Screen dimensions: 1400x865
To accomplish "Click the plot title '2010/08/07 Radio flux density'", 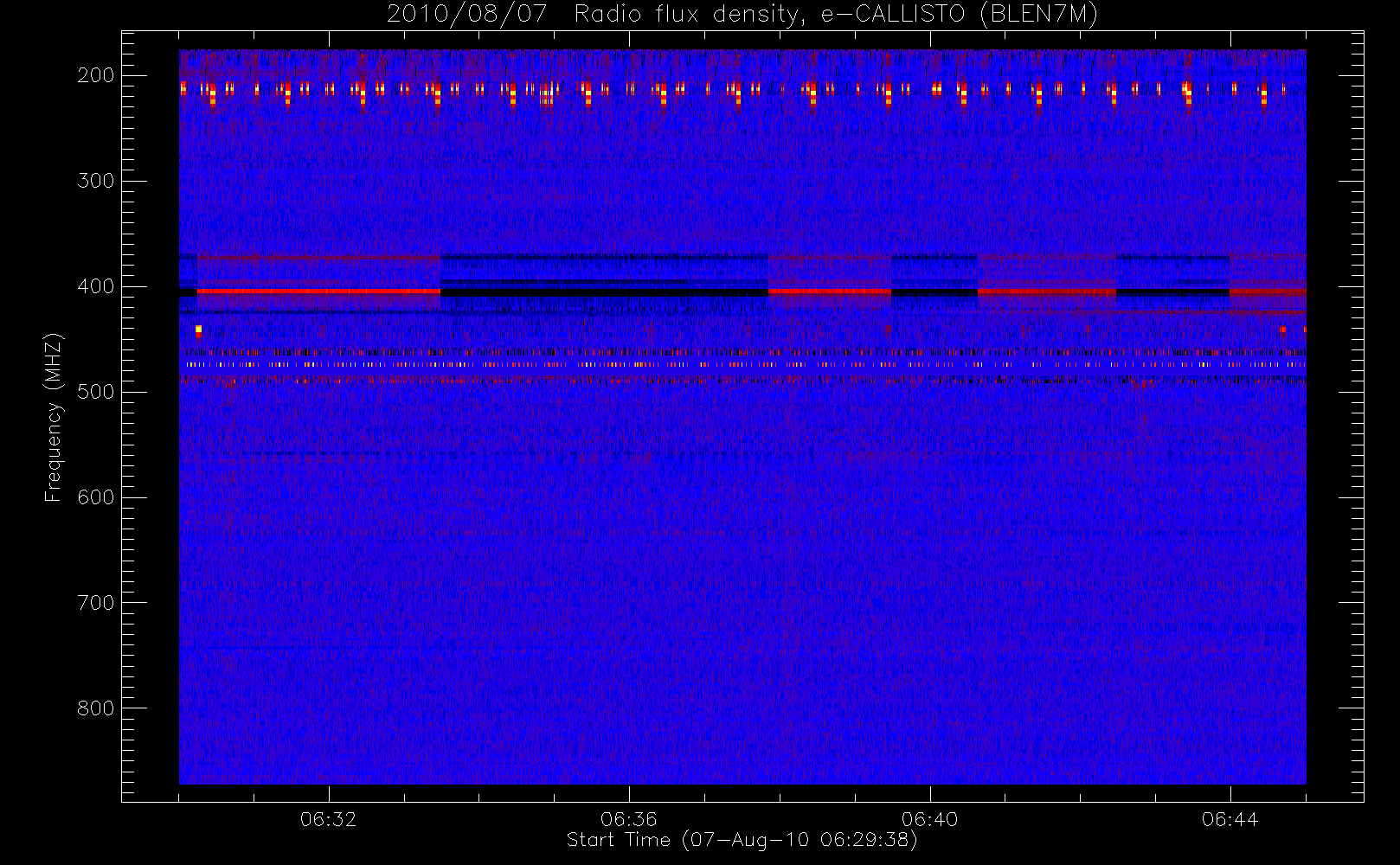I will click(742, 14).
